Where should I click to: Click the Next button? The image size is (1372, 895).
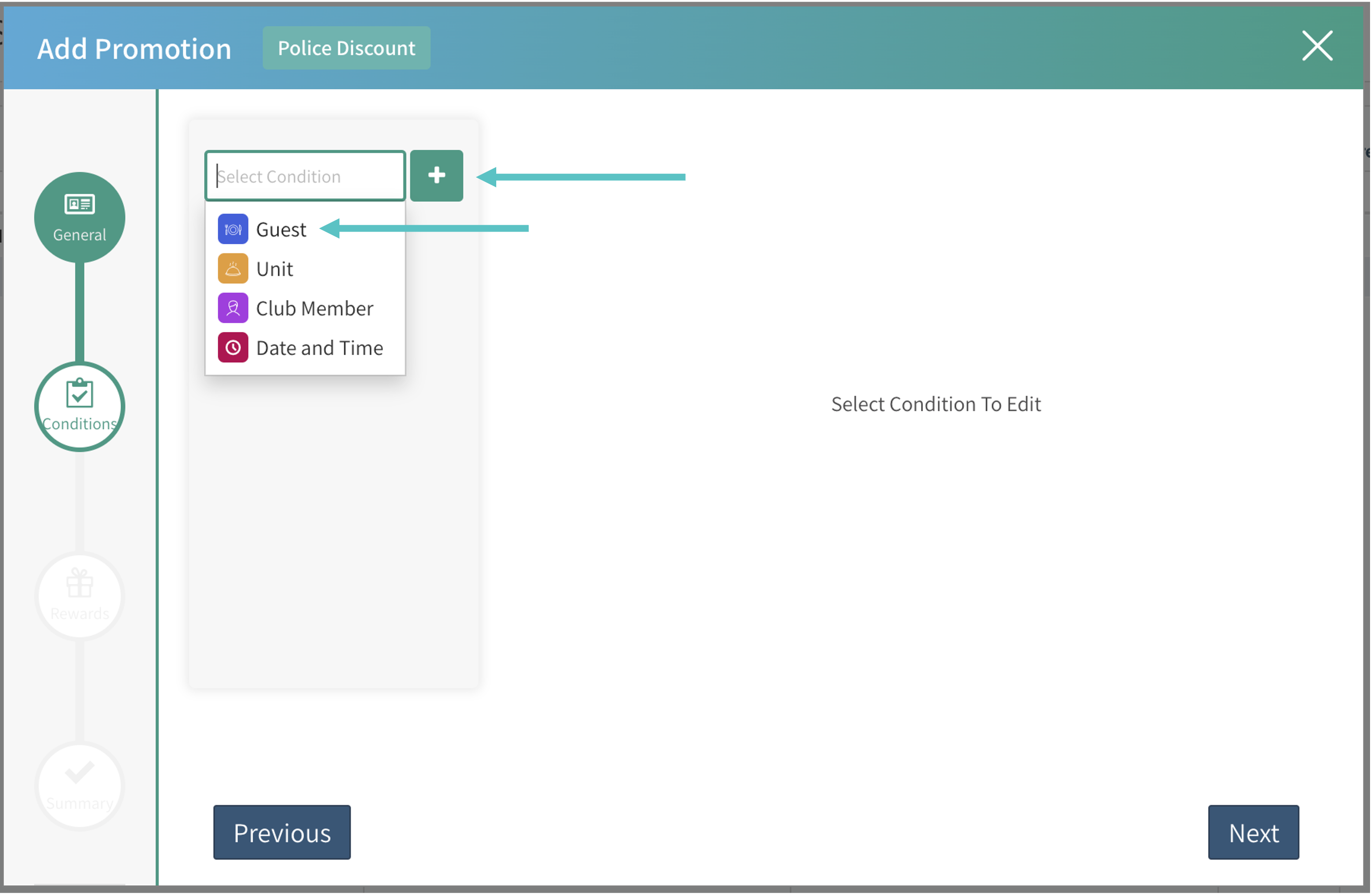tap(1253, 832)
